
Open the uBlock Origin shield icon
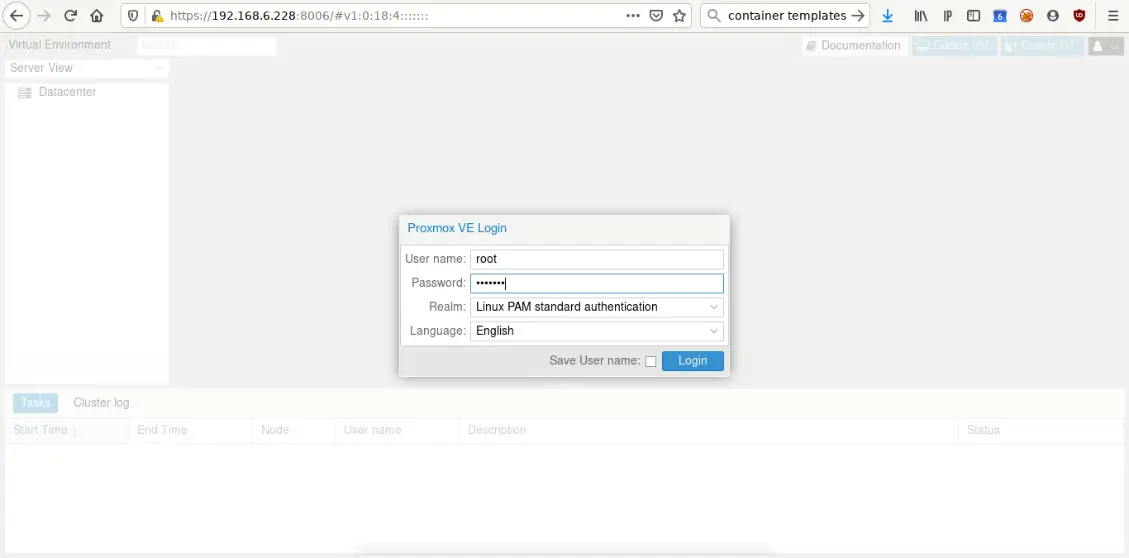point(1079,16)
